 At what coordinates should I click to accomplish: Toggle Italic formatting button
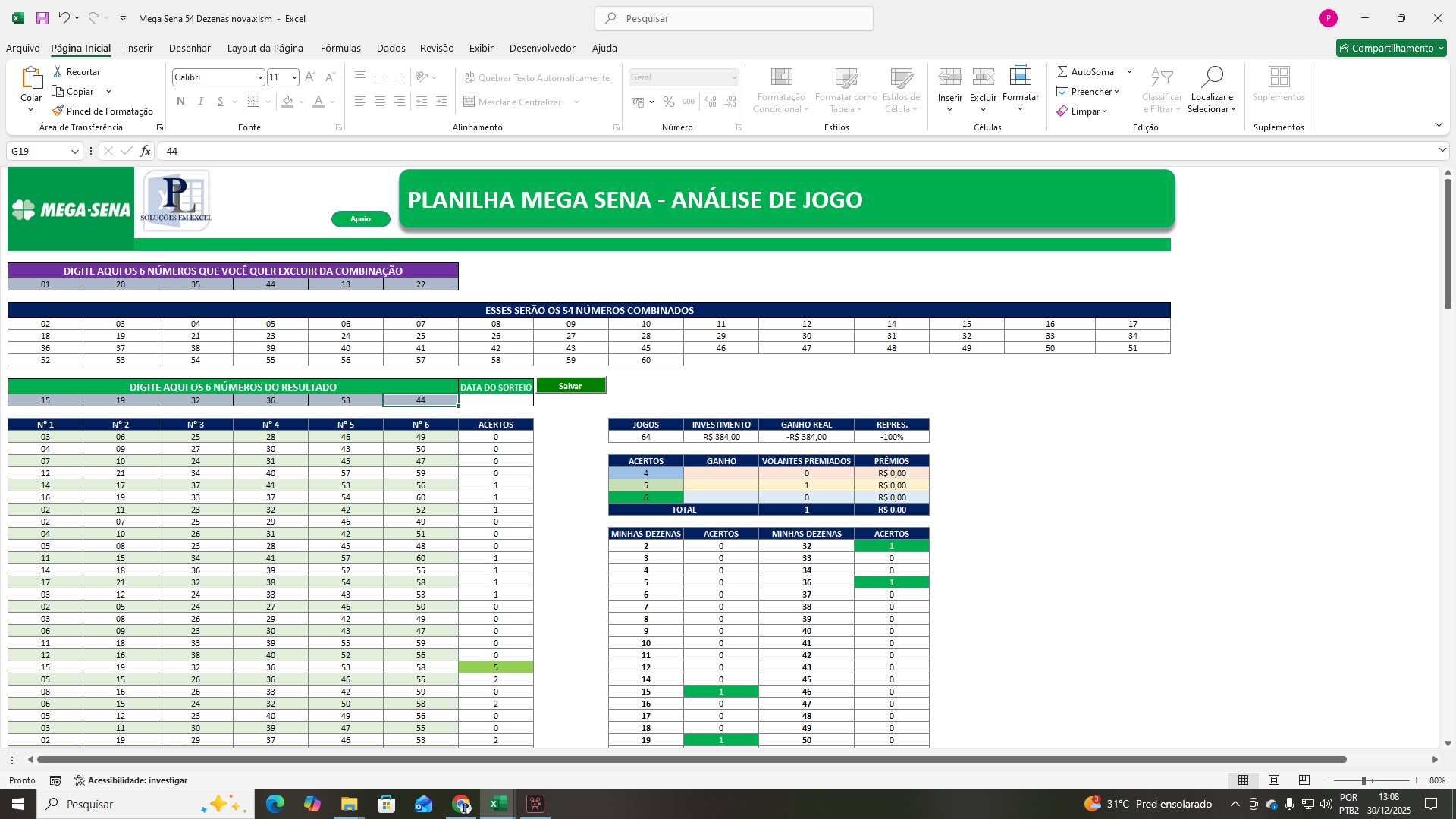(200, 102)
